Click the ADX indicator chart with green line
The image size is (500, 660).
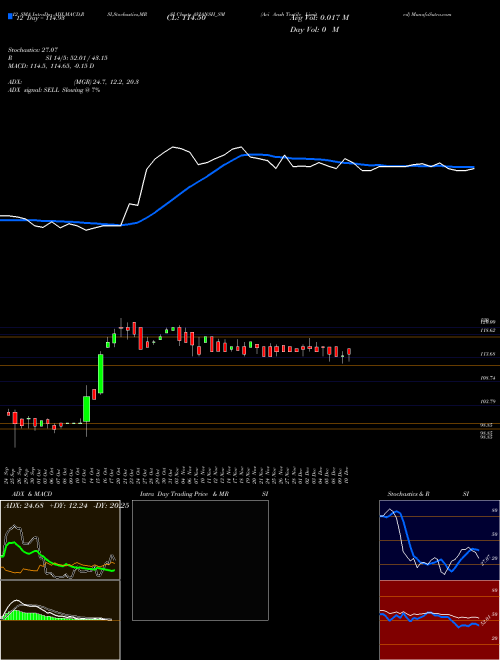coord(60,540)
